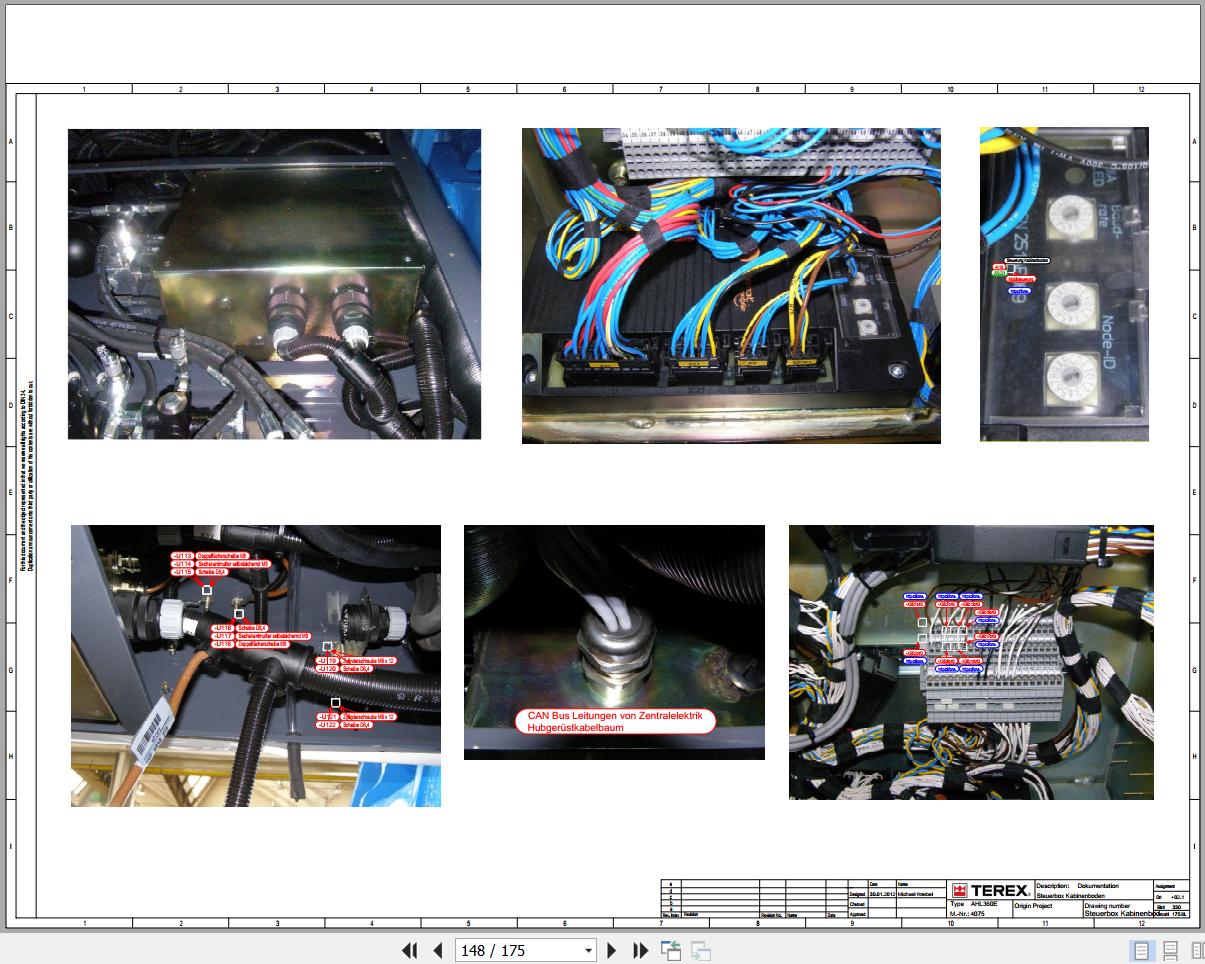Jump to the last page

(641, 951)
